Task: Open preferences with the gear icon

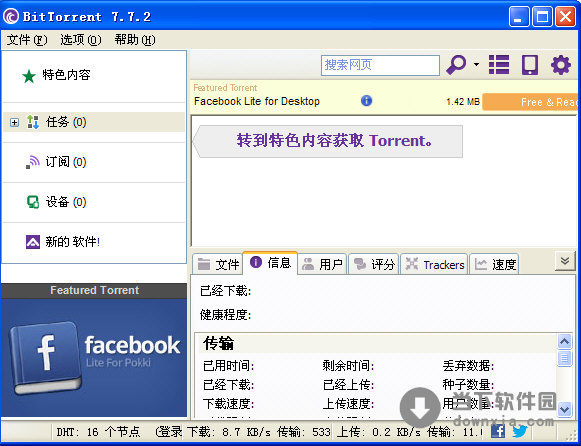Action: [x=561, y=65]
